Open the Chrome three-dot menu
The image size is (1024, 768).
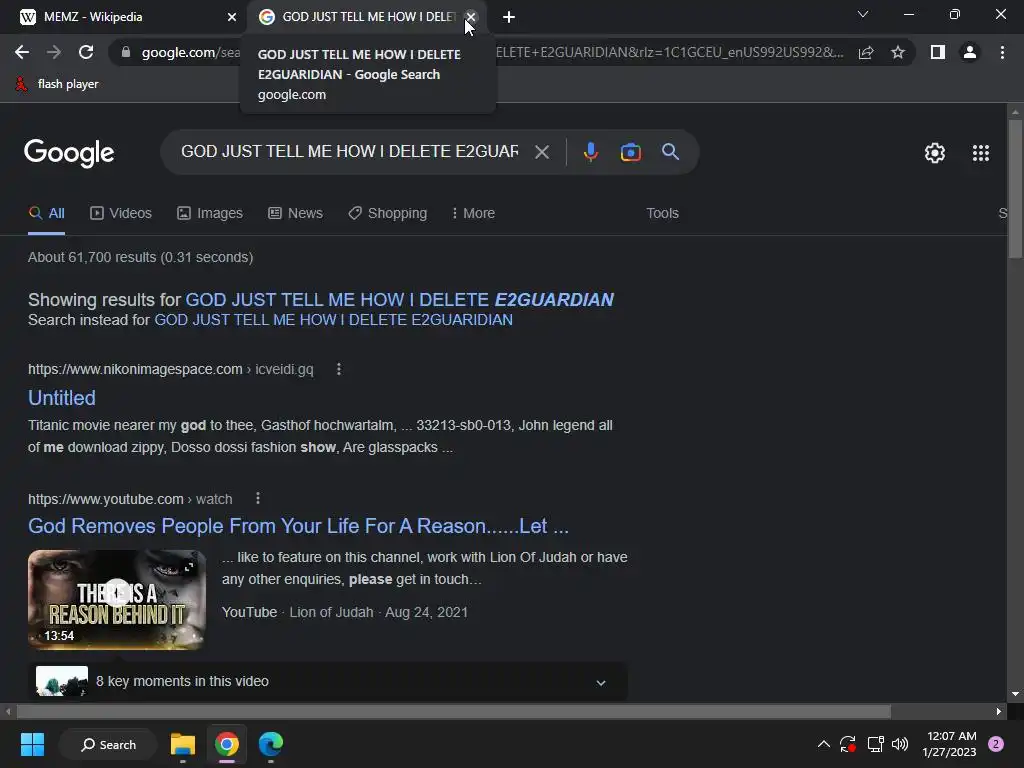[1002, 52]
